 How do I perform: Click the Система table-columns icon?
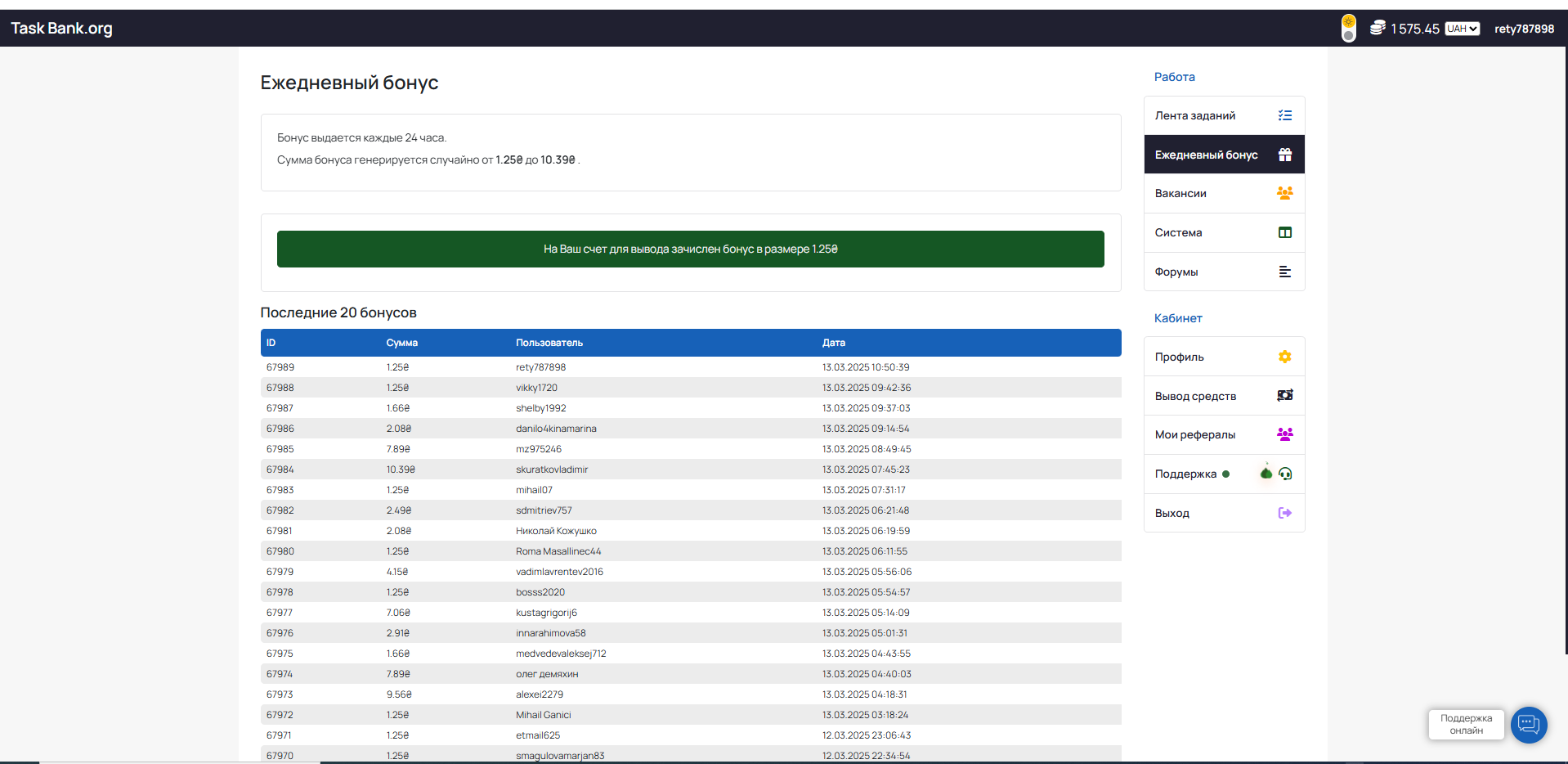tap(1284, 232)
